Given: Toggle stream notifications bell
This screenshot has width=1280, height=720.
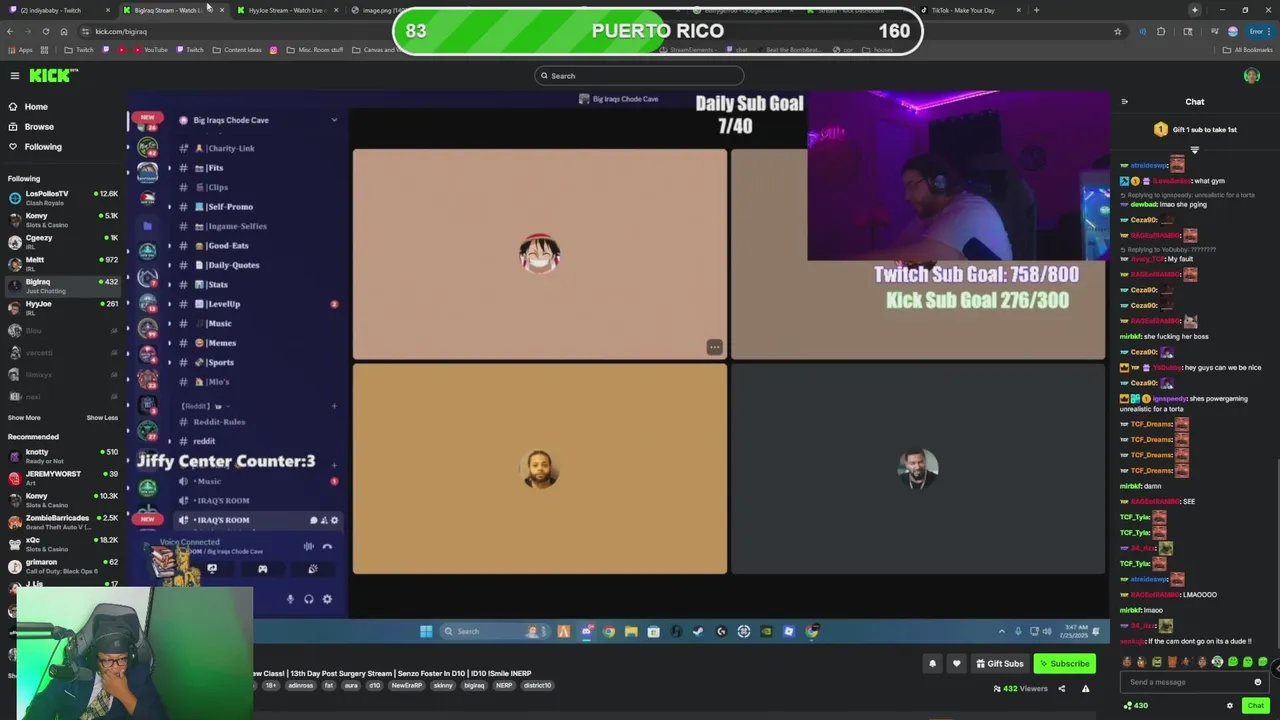Looking at the screenshot, I should click(x=932, y=664).
